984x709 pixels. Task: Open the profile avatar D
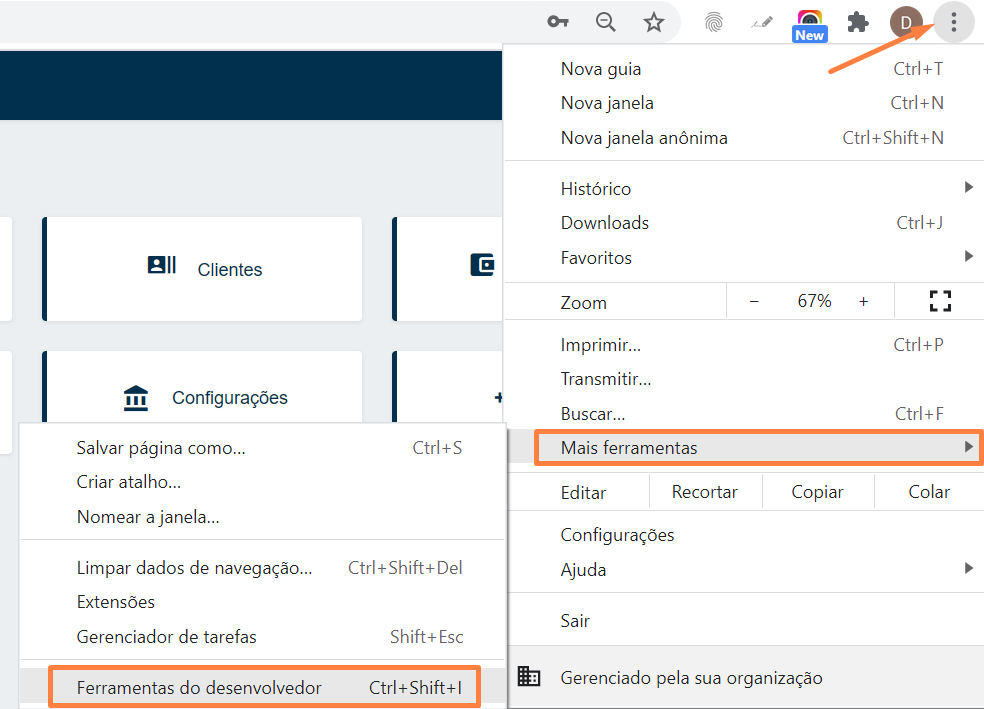(906, 23)
